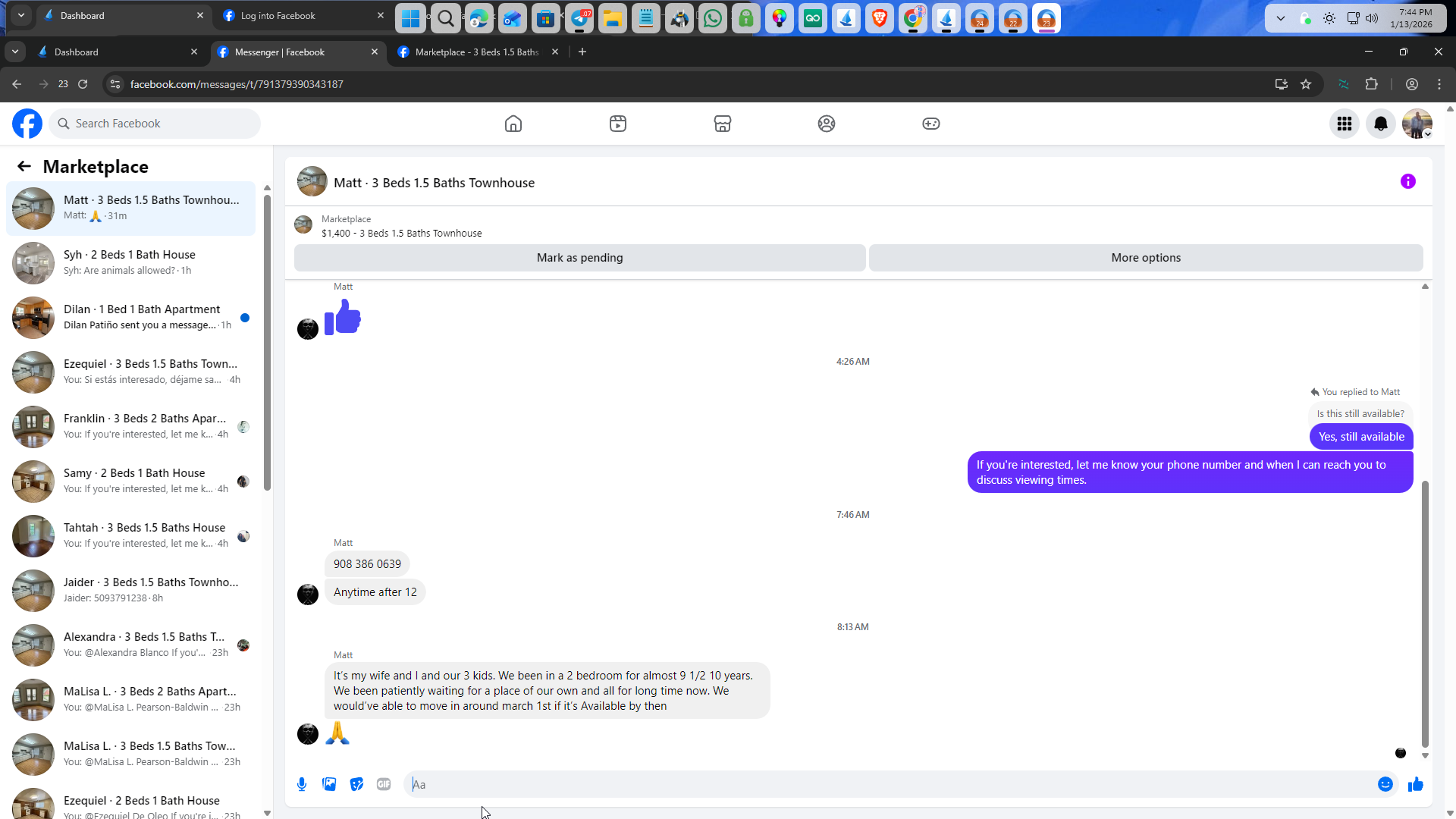1456x819 pixels.
Task: Open account menu from profile picture
Action: click(1417, 124)
